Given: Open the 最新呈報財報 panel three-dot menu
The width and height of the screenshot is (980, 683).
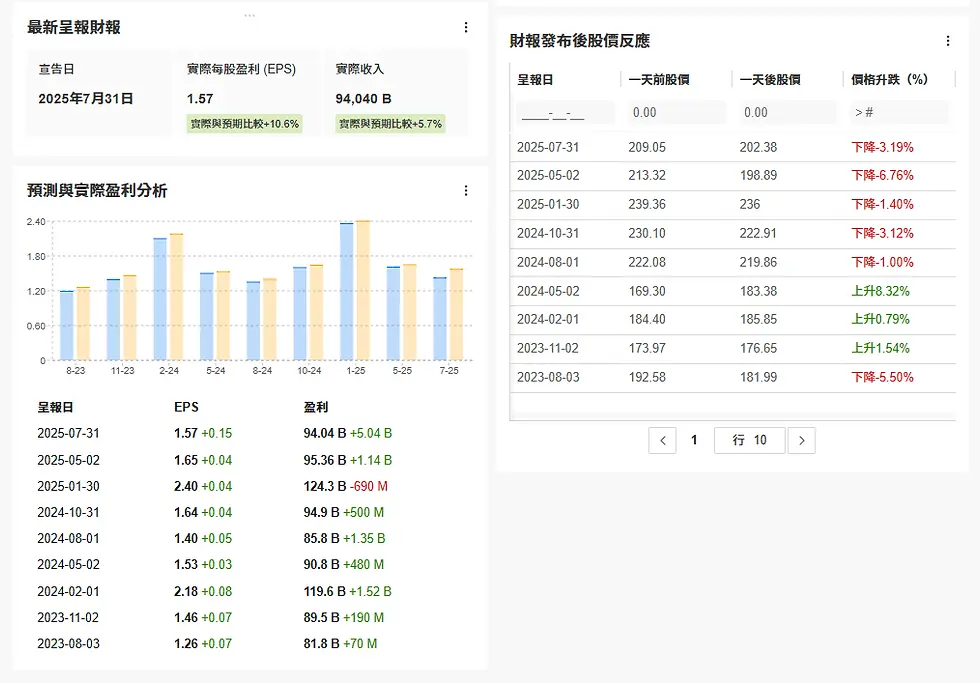Looking at the screenshot, I should 466,27.
